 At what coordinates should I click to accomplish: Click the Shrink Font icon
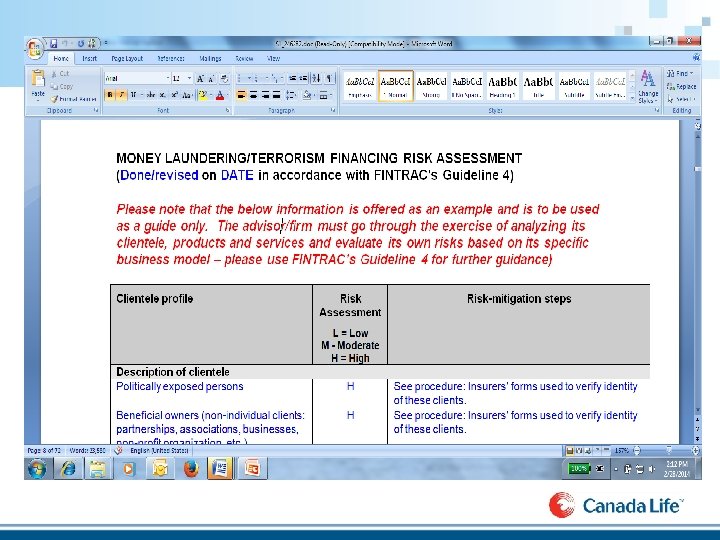tap(211, 79)
